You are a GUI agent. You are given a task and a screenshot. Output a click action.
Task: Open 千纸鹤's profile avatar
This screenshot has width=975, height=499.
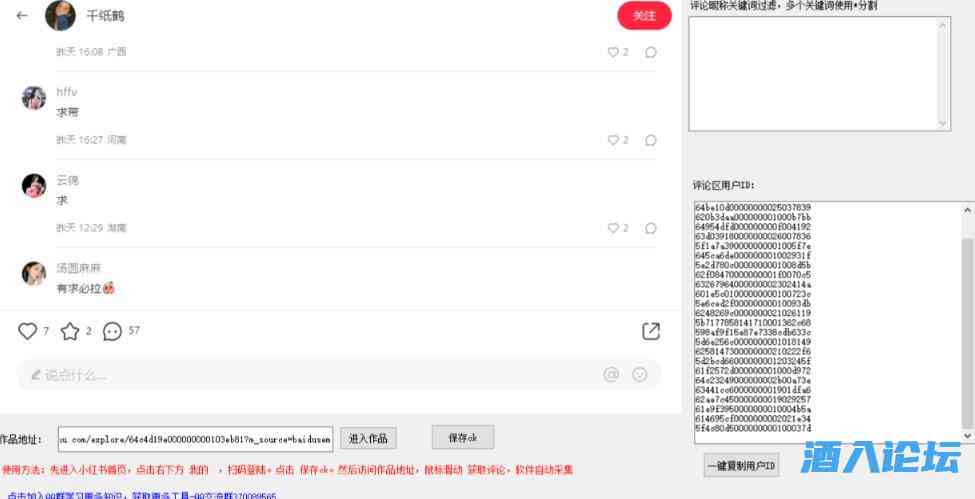(60, 16)
